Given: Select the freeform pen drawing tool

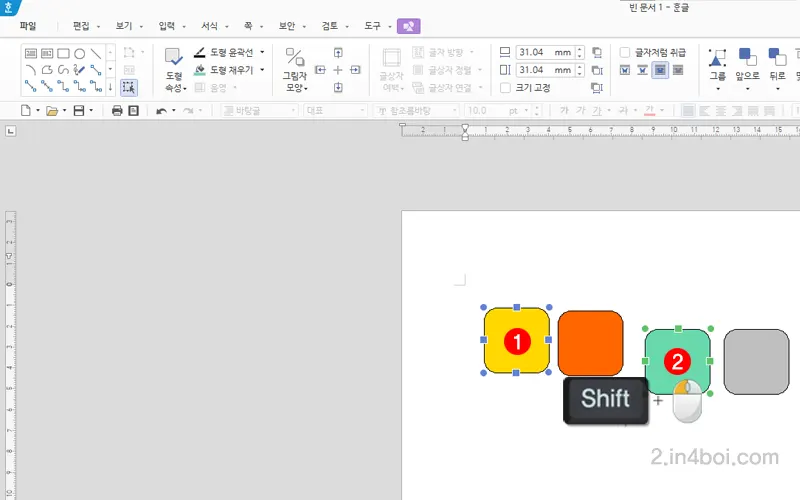Looking at the screenshot, I should (80, 69).
